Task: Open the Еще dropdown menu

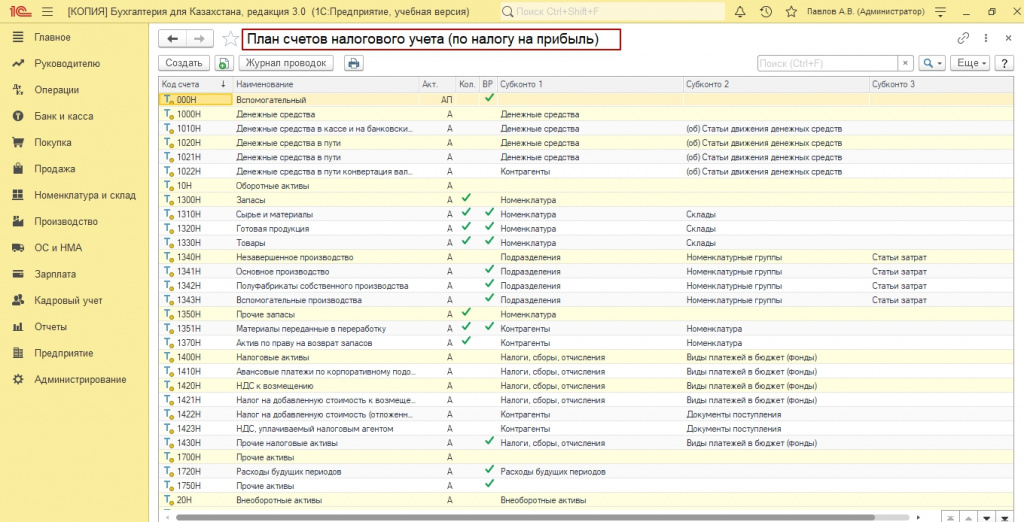Action: tap(971, 63)
